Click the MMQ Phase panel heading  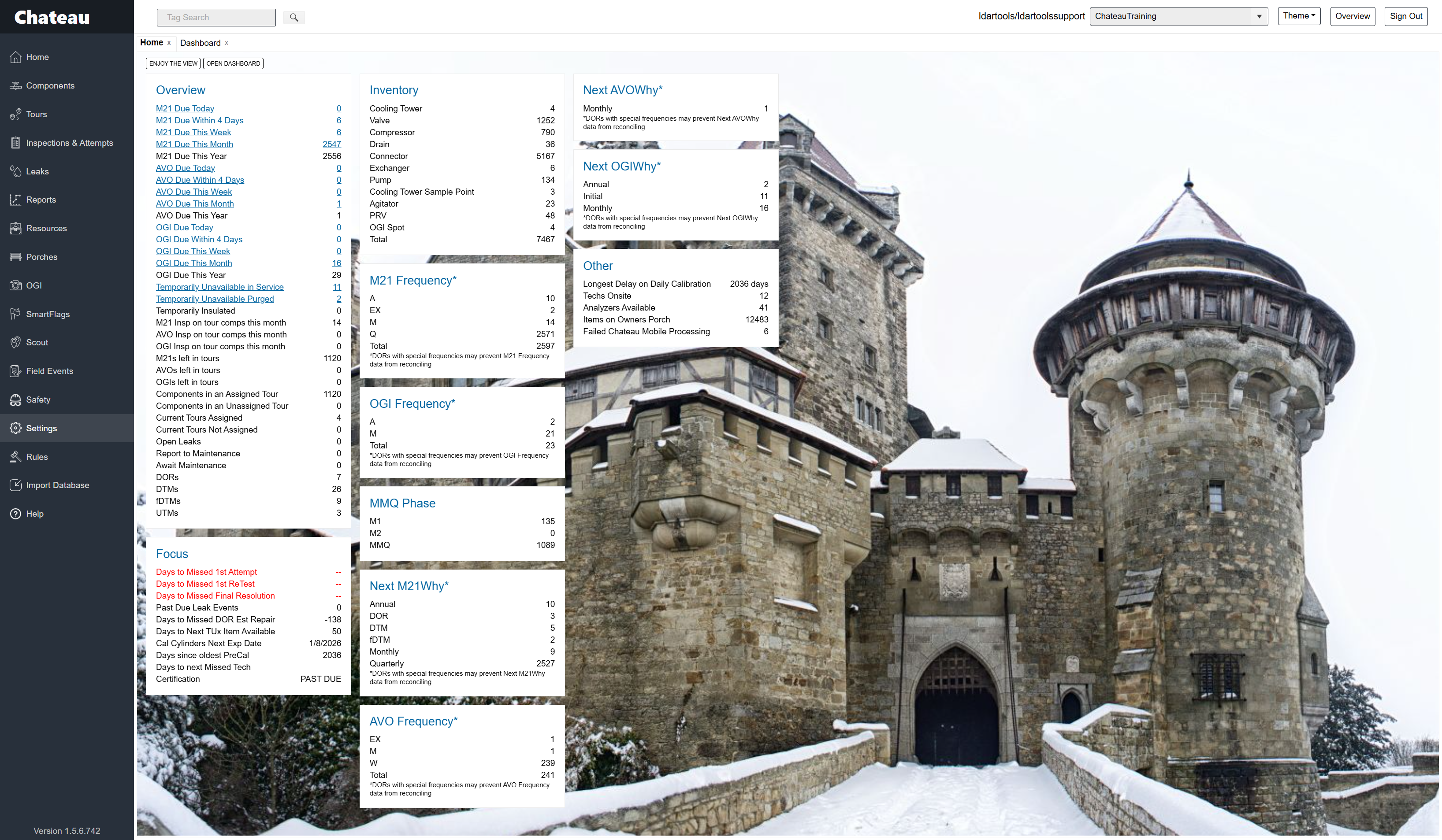(x=402, y=503)
